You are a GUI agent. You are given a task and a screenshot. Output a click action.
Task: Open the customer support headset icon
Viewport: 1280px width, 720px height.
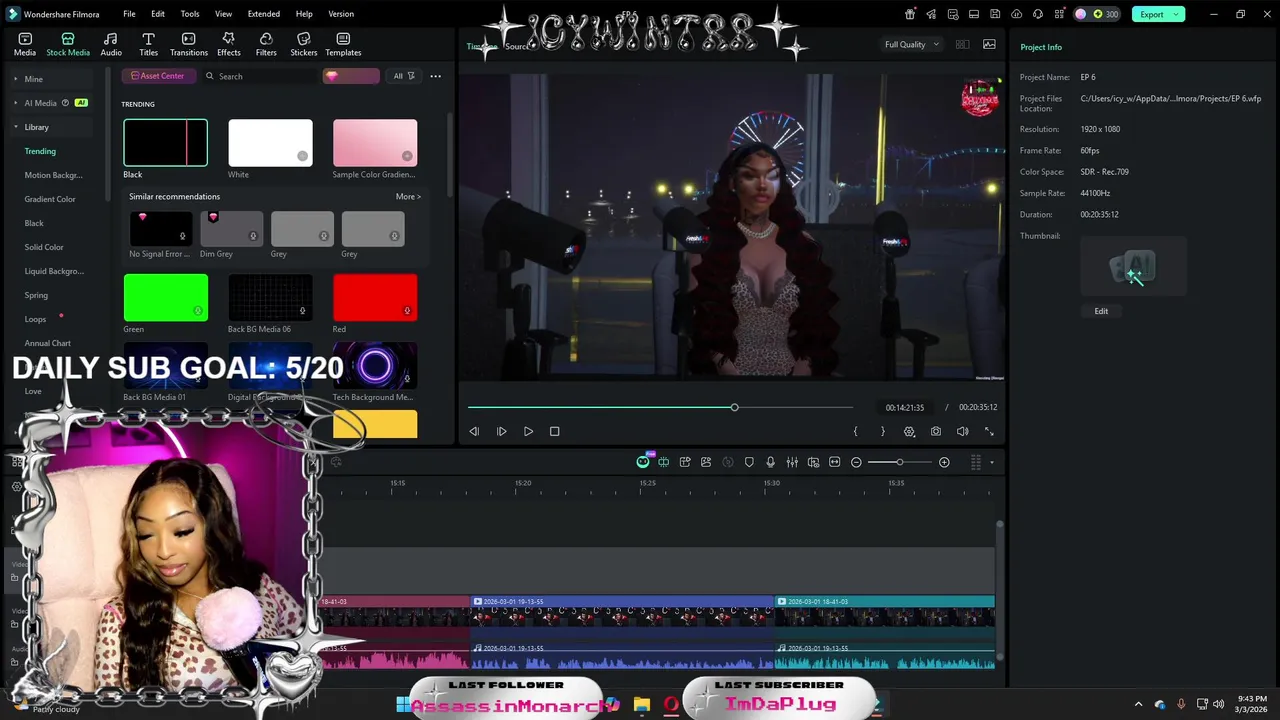coord(1038,14)
